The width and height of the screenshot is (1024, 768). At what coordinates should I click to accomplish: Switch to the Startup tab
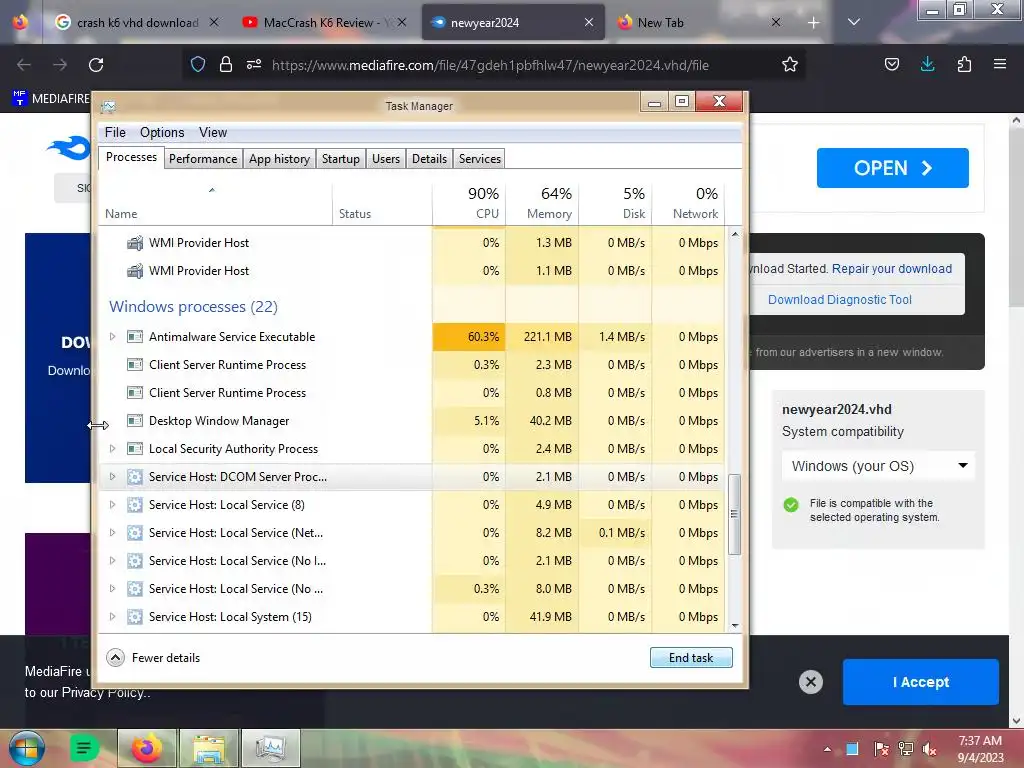click(341, 159)
